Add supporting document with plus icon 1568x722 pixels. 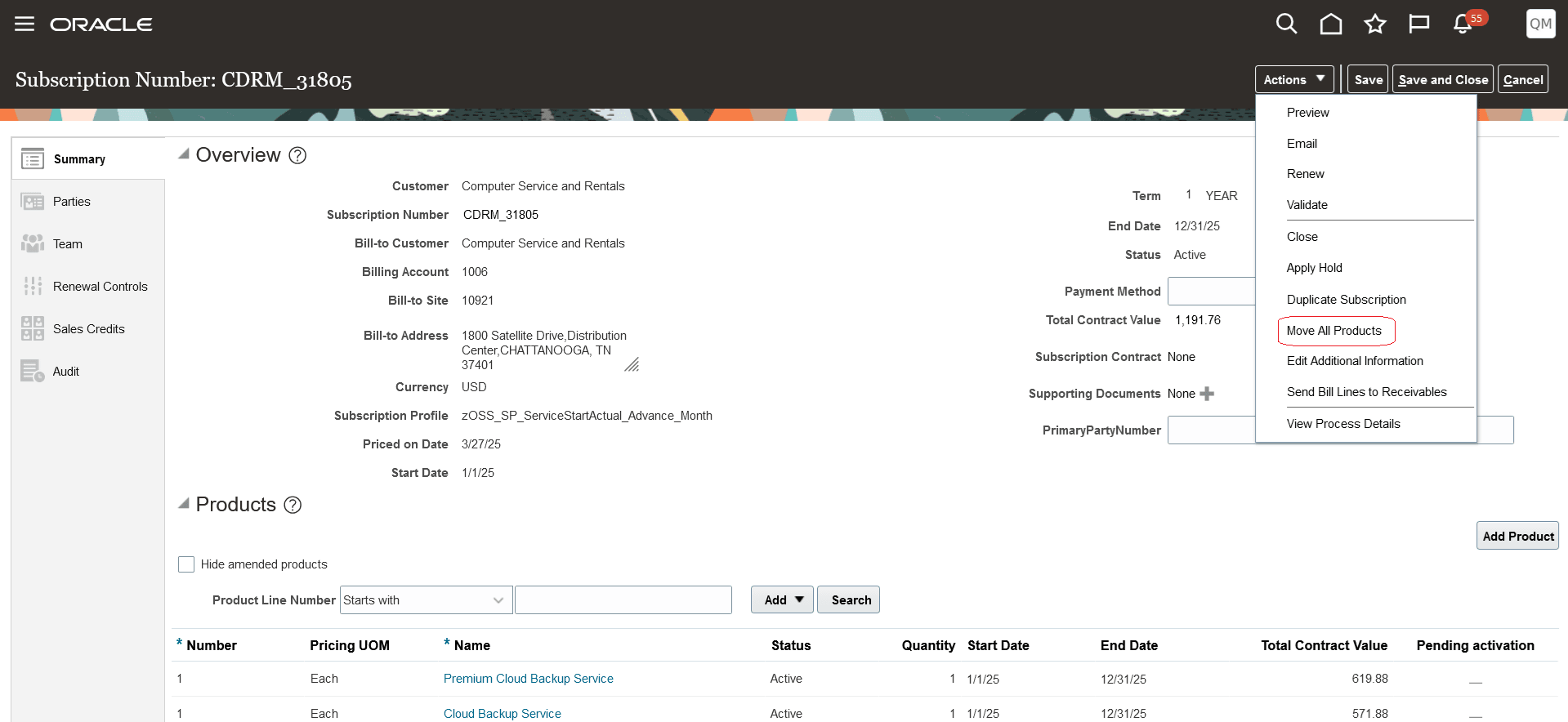click(1207, 394)
